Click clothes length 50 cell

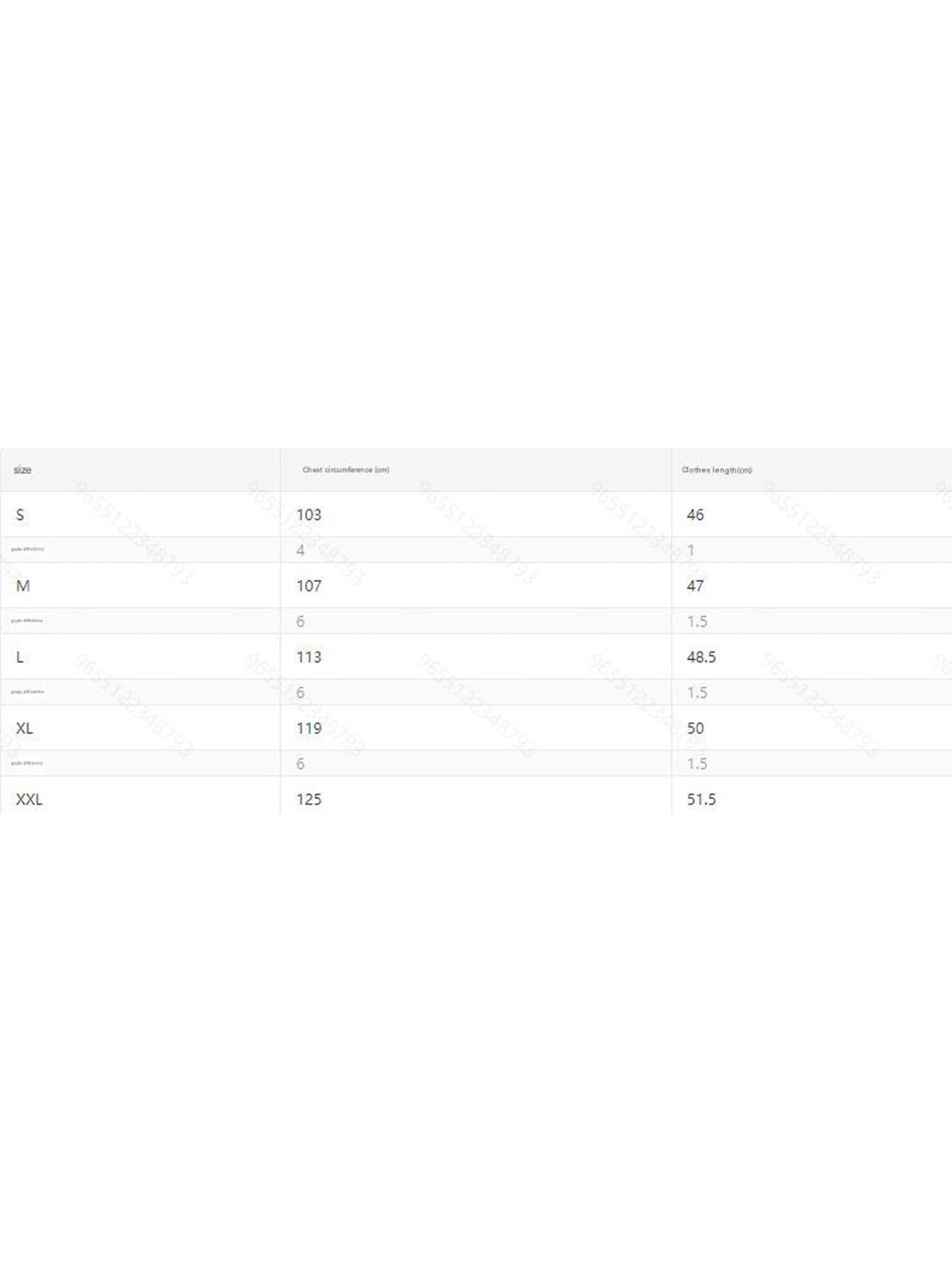695,728
